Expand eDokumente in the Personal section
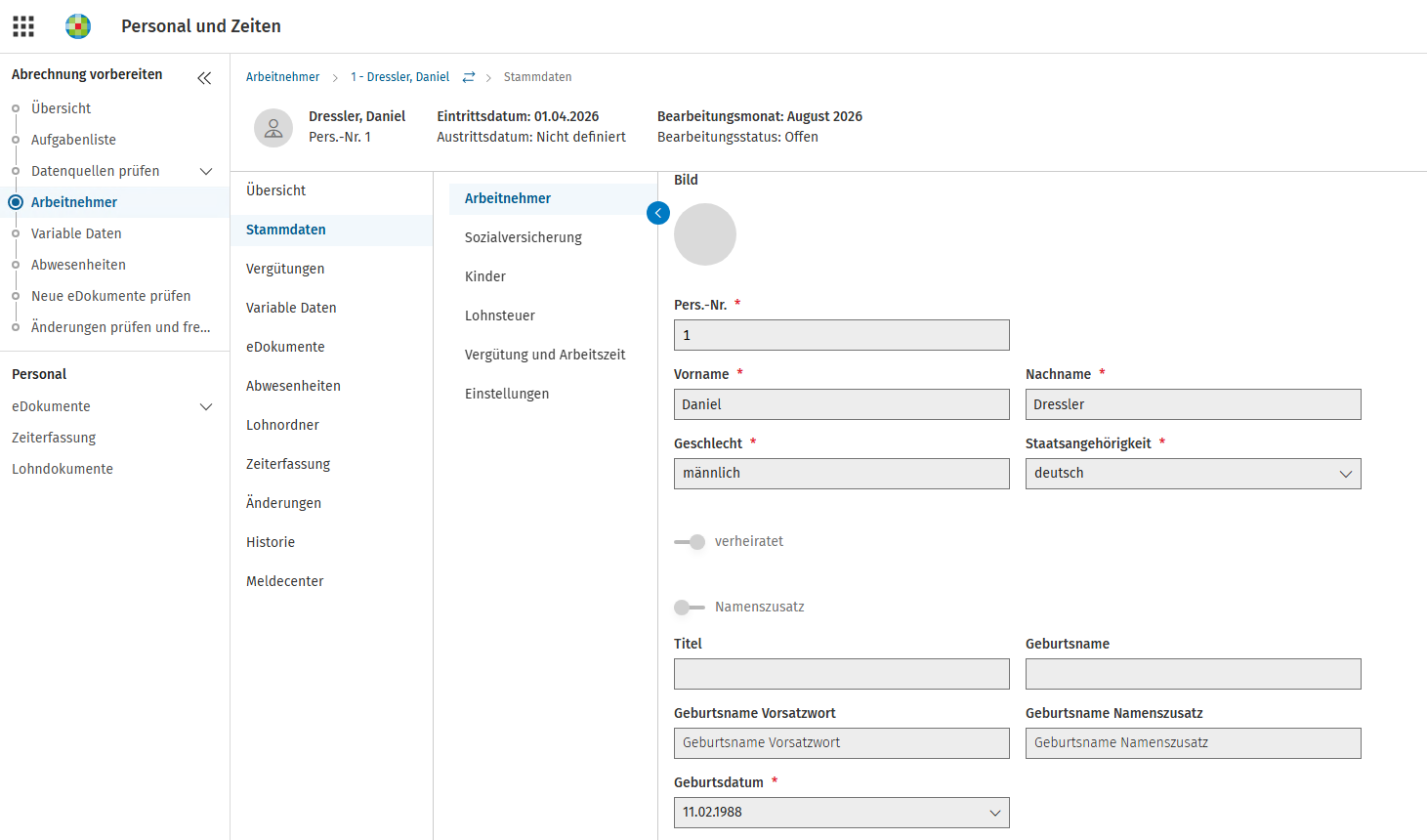 (x=206, y=406)
